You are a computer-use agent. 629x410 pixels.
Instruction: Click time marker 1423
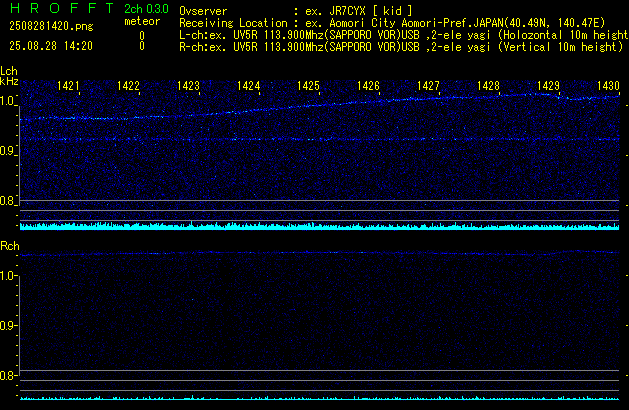[x=188, y=86]
